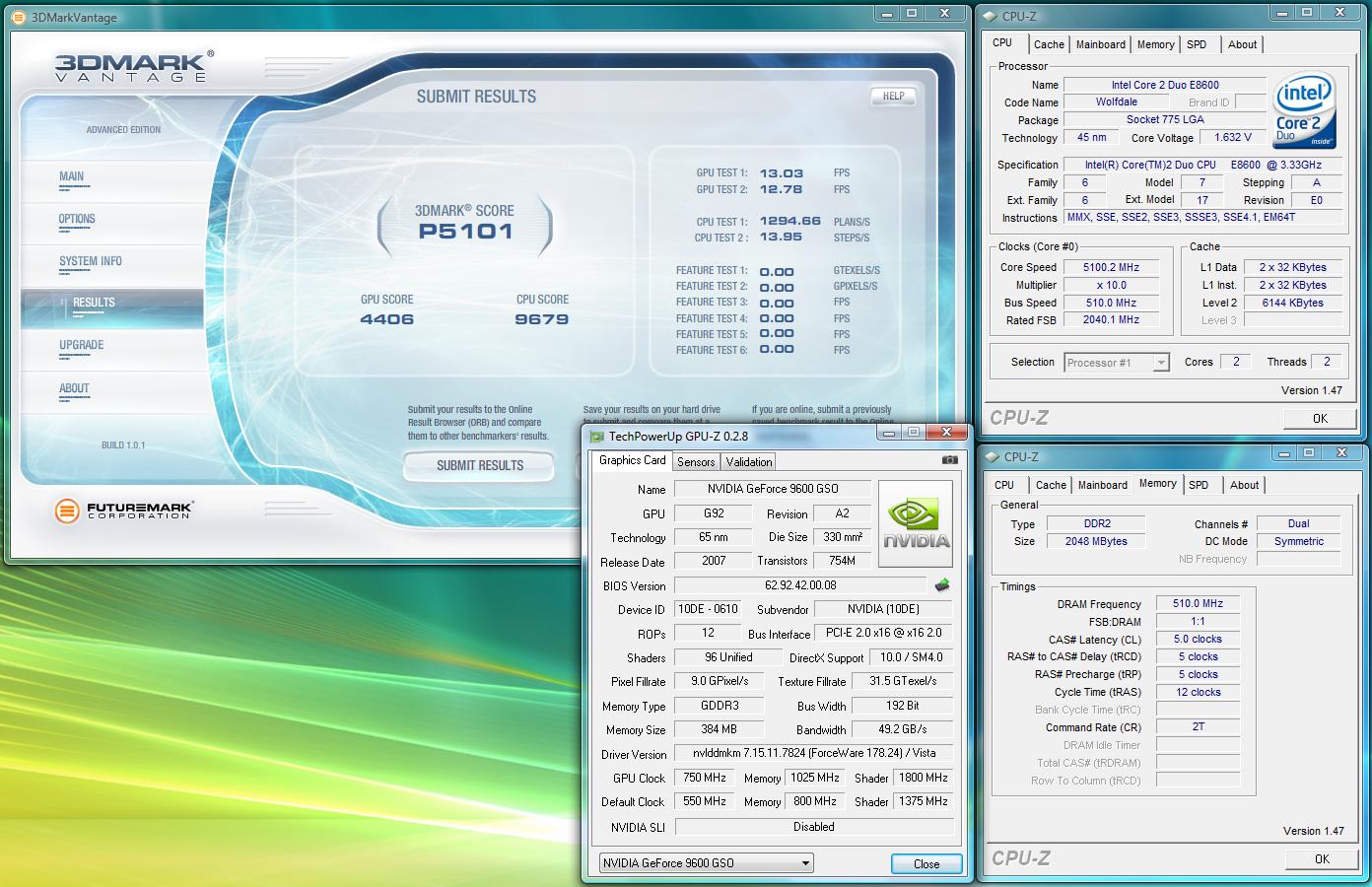The image size is (1372, 887).
Task: Click the 3DMarkVantage title bar icon
Action: (21, 16)
